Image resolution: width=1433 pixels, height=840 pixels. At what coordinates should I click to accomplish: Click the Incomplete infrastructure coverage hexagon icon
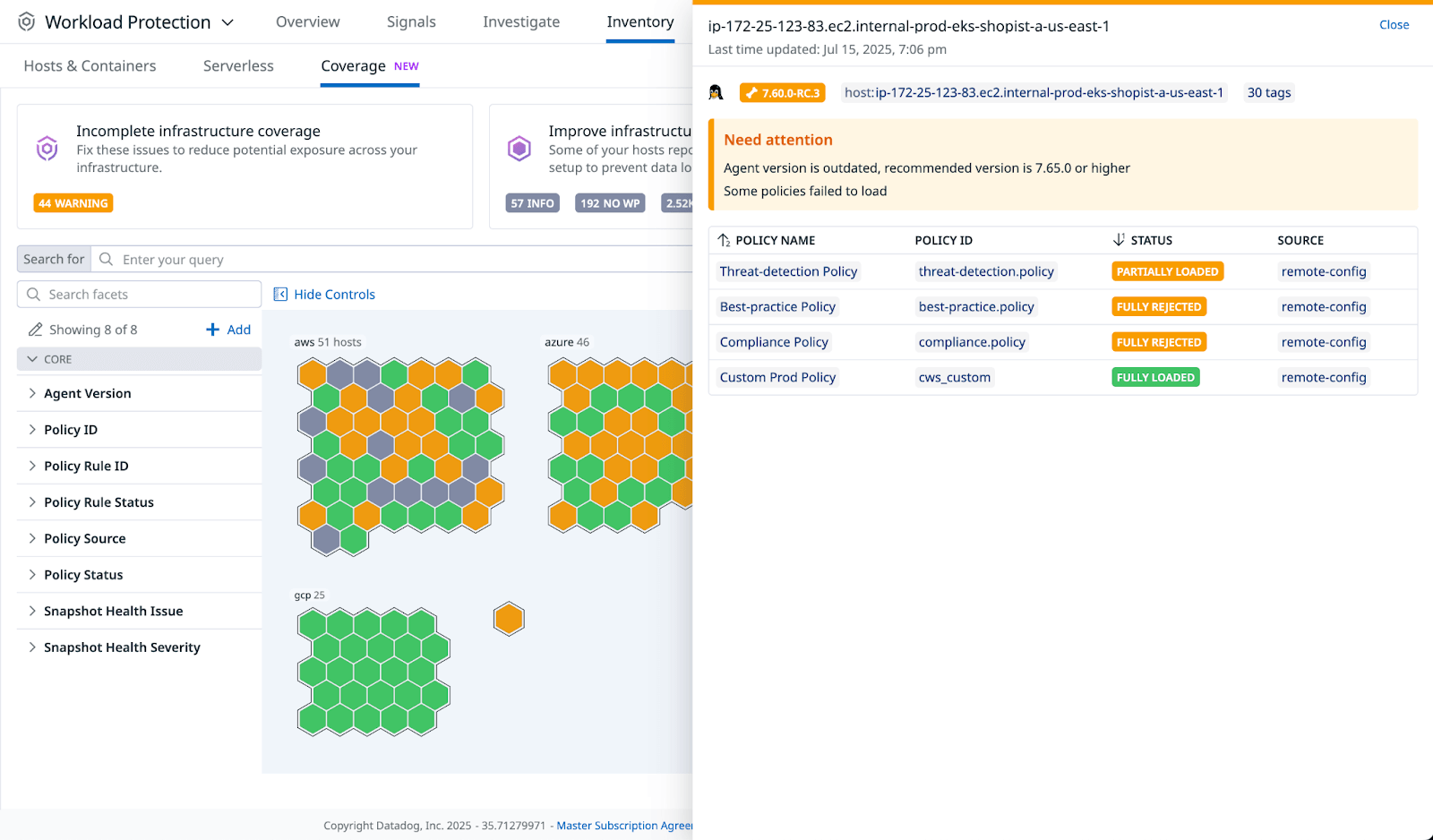(x=47, y=148)
